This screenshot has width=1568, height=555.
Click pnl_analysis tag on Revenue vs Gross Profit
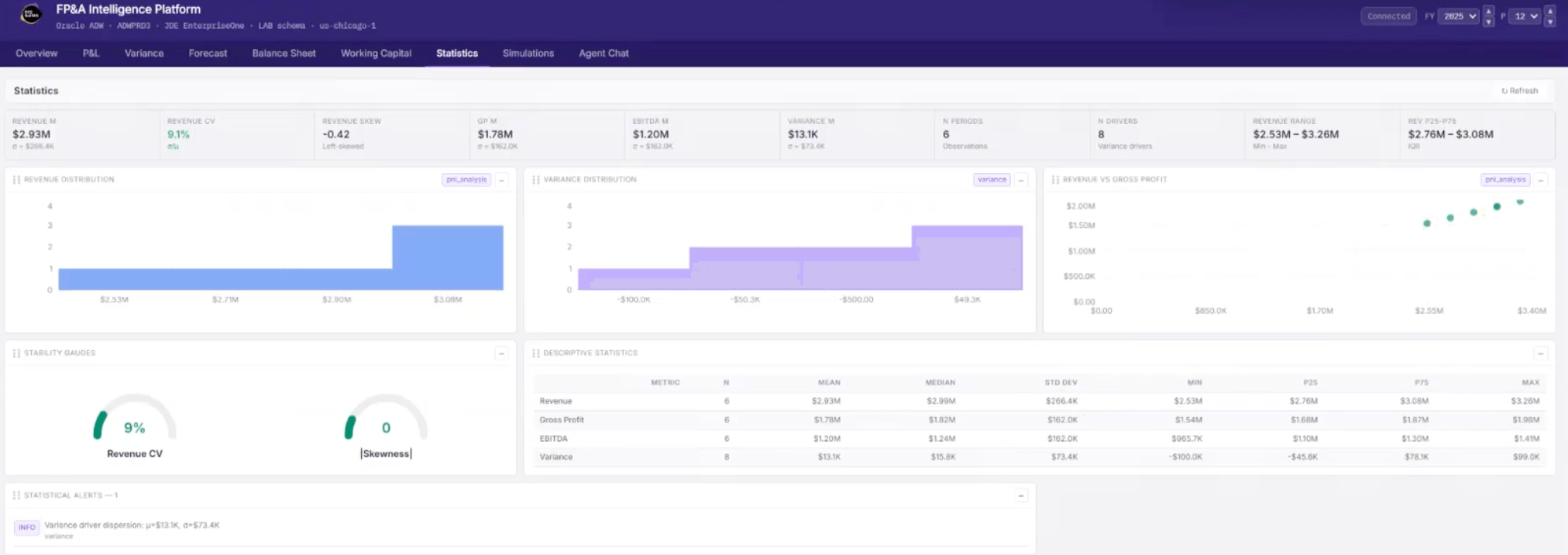tap(1505, 180)
